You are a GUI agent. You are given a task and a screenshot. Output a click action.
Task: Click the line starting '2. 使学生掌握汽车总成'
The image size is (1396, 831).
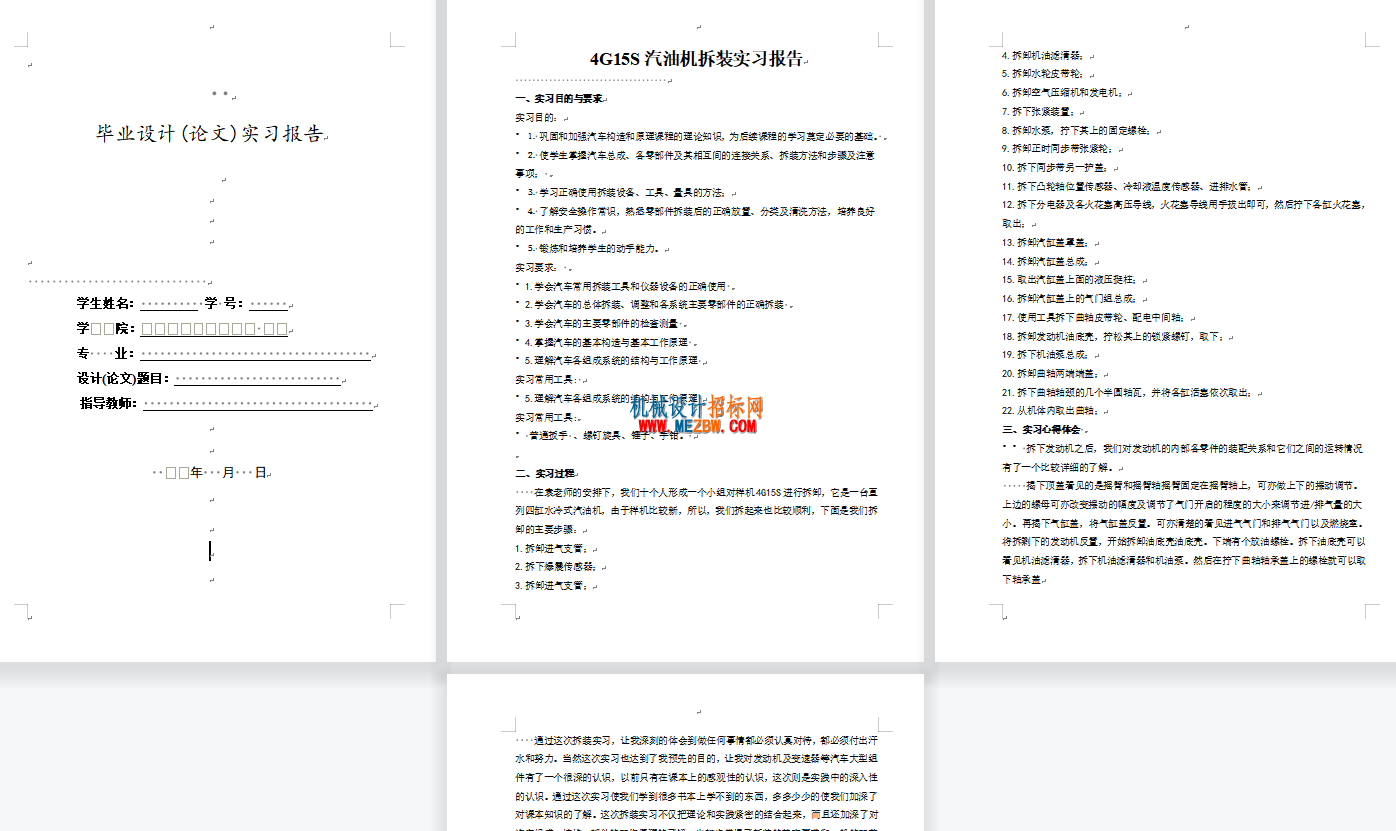[x=695, y=164]
